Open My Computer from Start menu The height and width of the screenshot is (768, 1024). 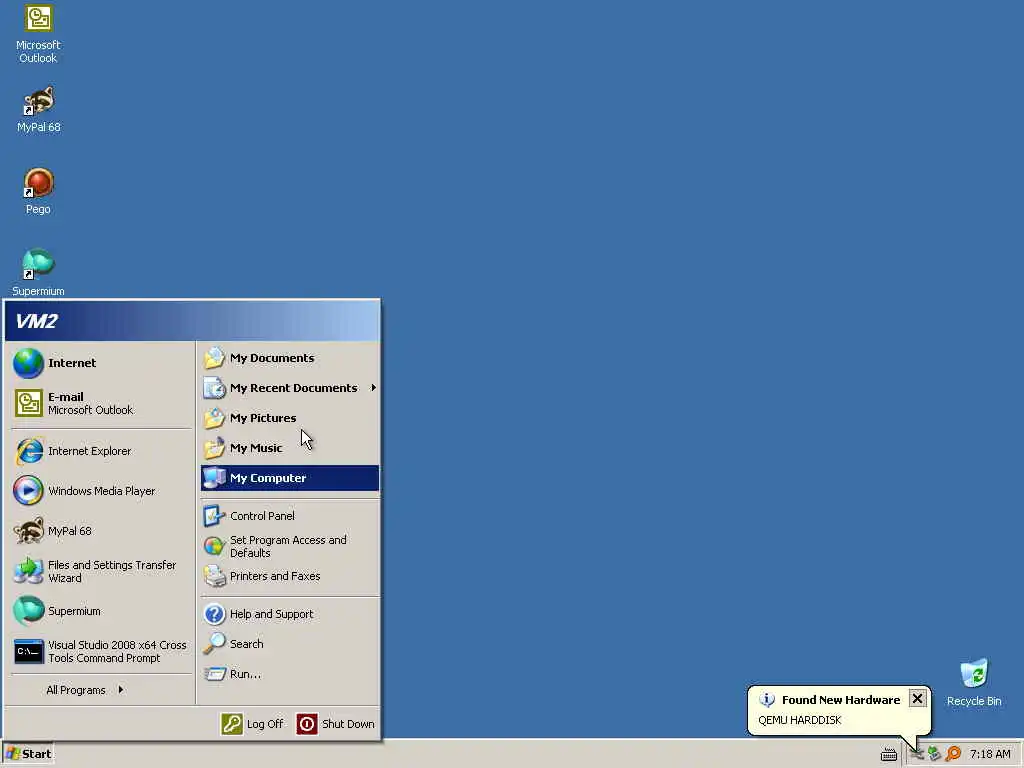pyautogui.click(x=290, y=478)
